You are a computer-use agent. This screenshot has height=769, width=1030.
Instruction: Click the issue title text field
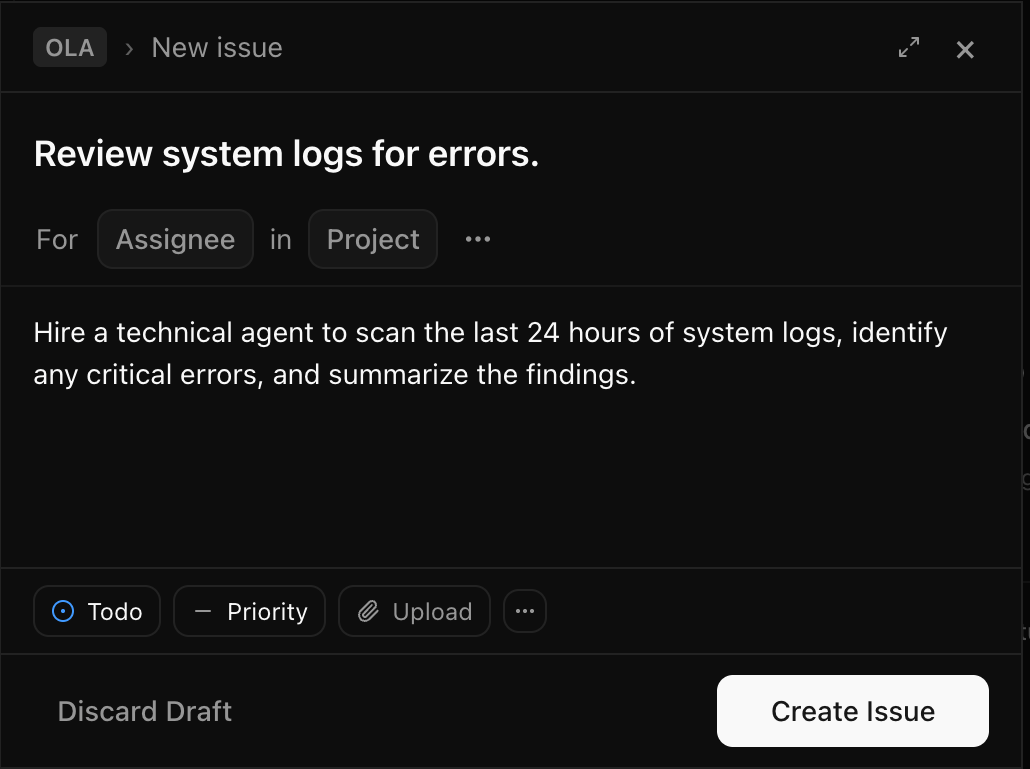(x=286, y=153)
